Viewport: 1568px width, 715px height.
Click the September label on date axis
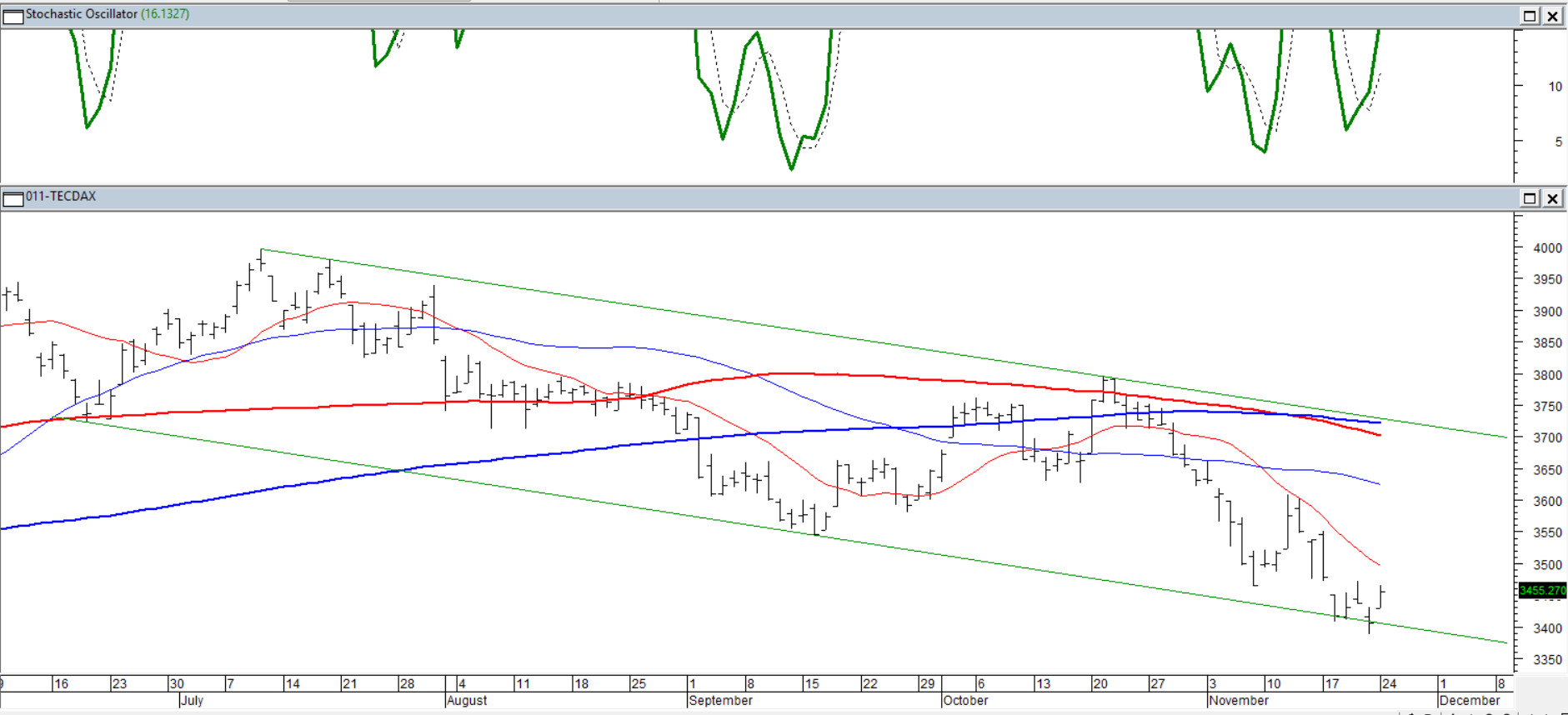click(x=721, y=701)
